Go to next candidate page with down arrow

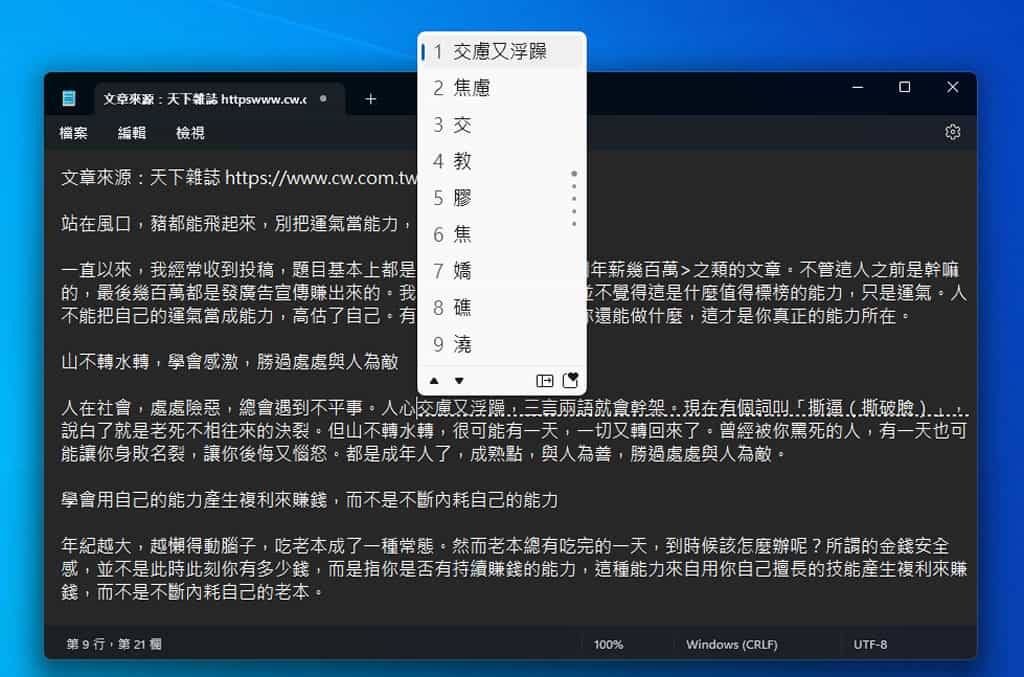(x=459, y=381)
